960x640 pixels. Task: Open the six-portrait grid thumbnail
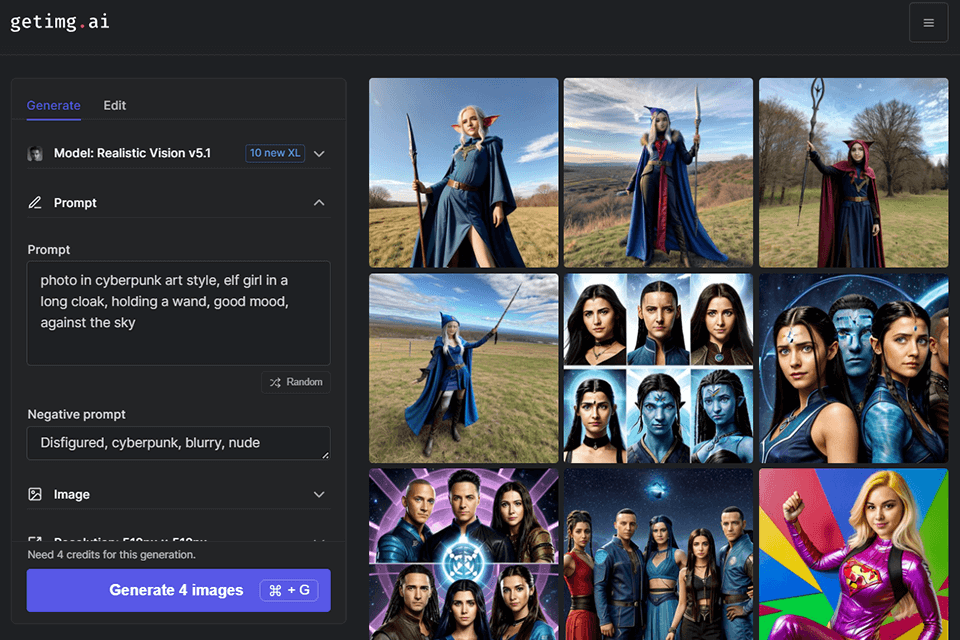click(658, 368)
